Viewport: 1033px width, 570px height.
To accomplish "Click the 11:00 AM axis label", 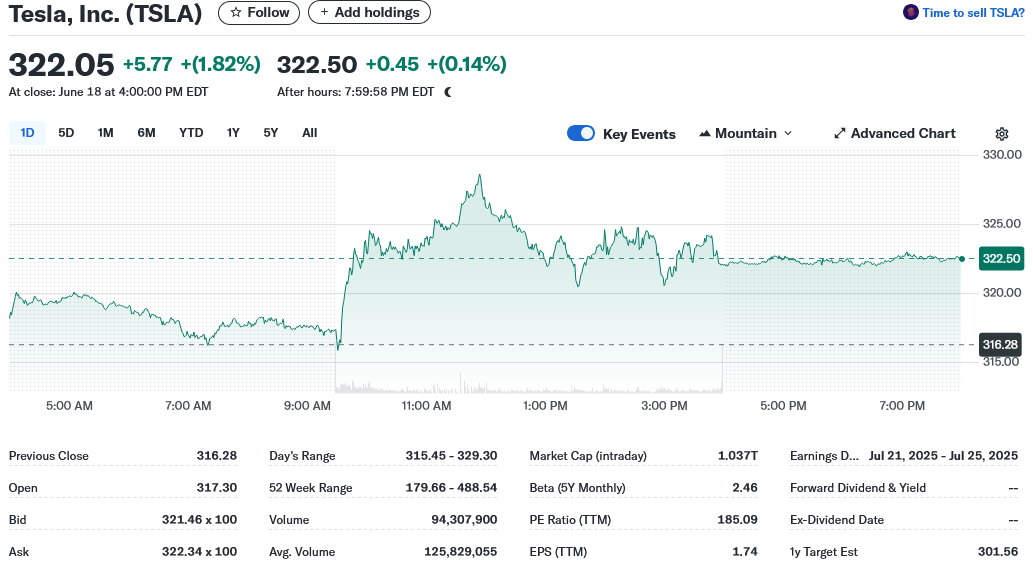I will coord(426,406).
